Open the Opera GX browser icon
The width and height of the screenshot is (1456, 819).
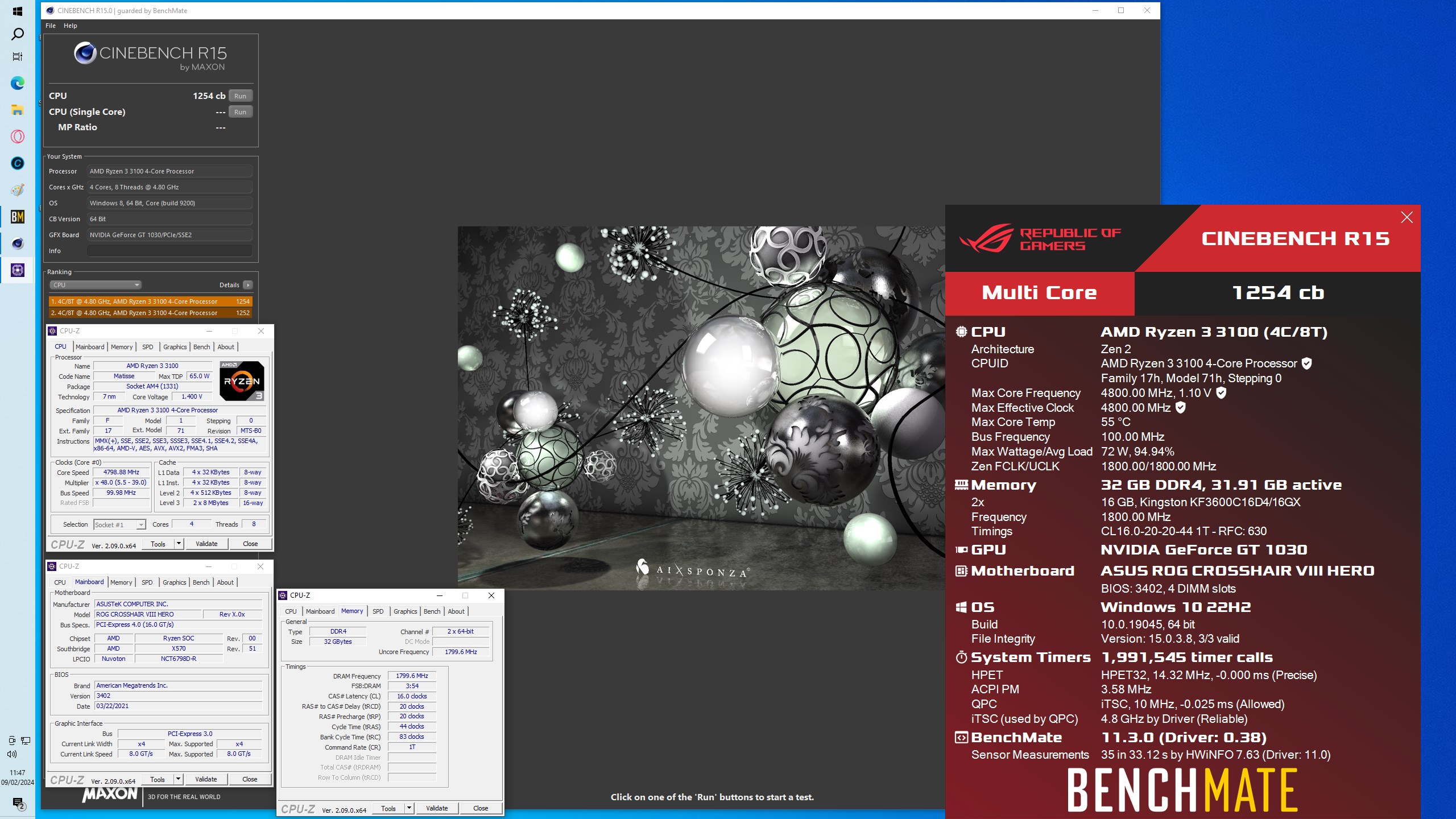click(x=18, y=136)
